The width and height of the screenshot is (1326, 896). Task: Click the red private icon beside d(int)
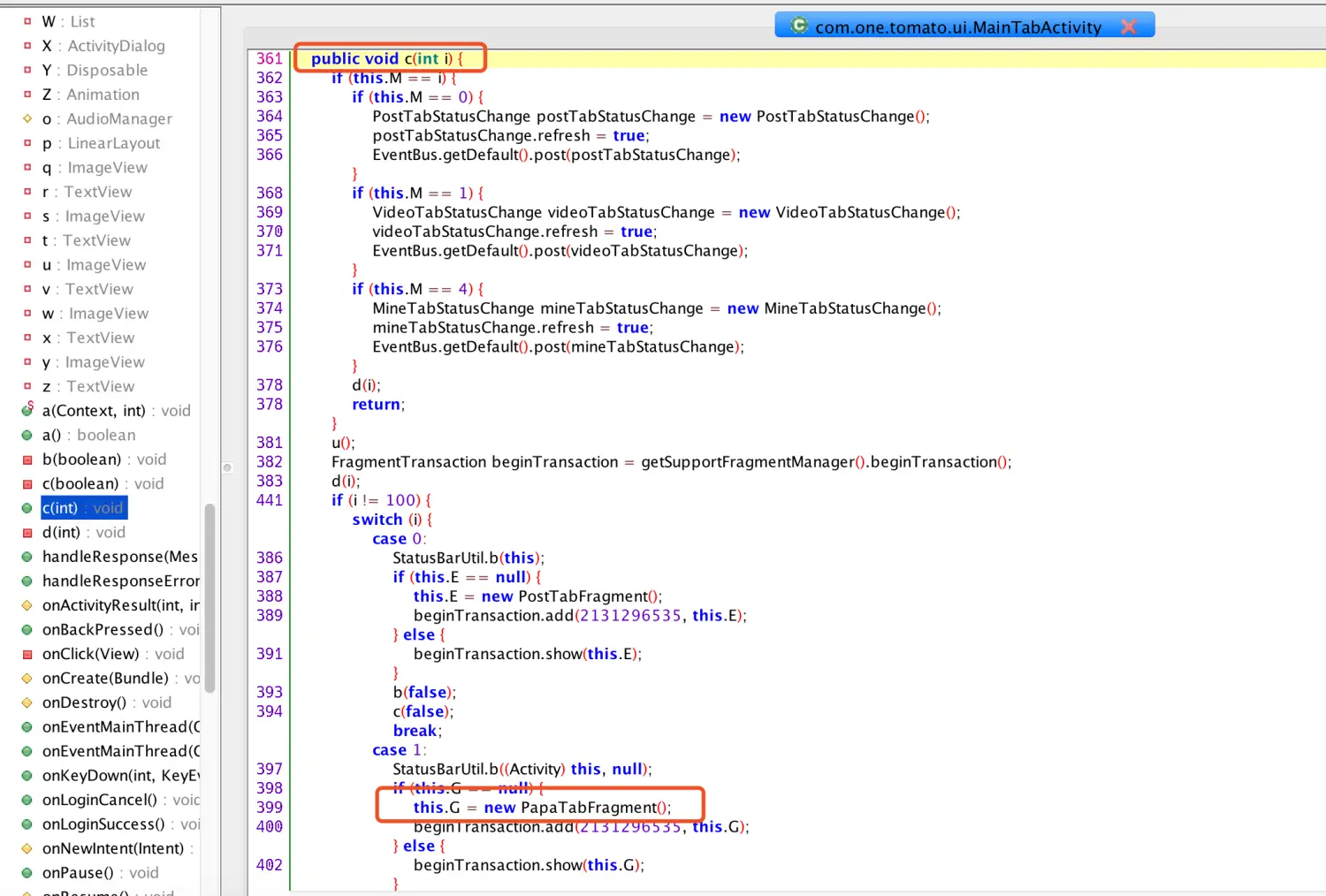(27, 532)
